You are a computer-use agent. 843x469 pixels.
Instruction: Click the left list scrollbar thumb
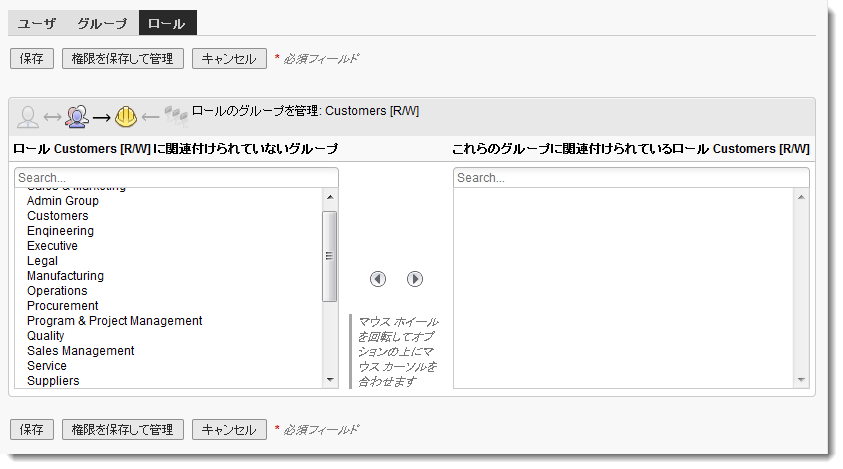(330, 256)
